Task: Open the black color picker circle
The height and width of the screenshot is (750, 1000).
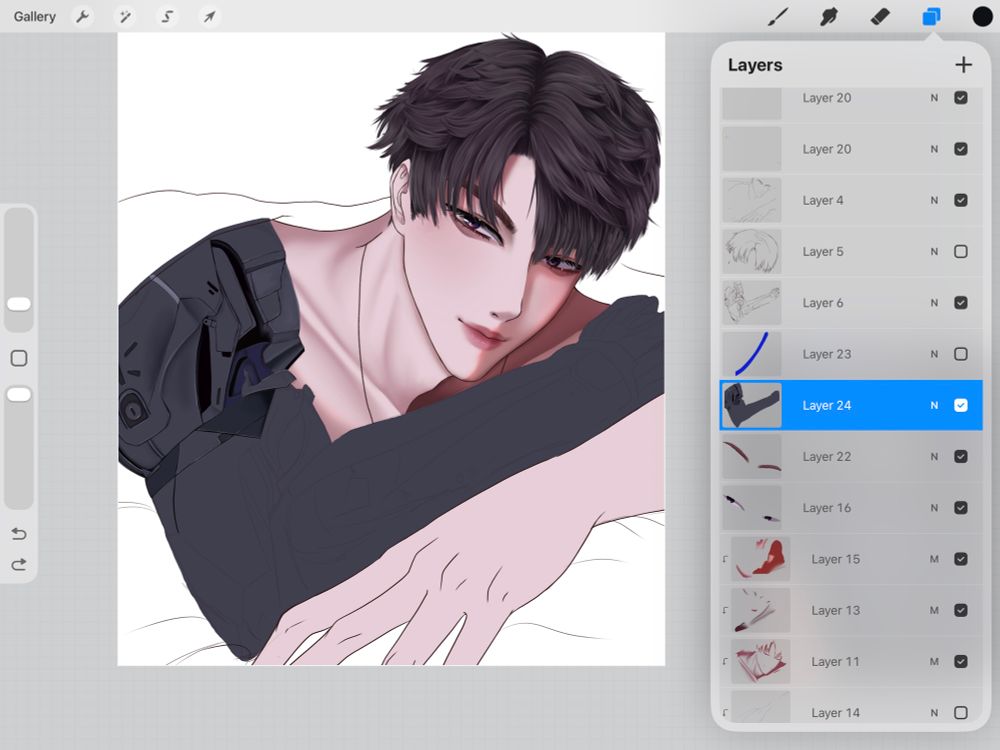Action: 982,17
